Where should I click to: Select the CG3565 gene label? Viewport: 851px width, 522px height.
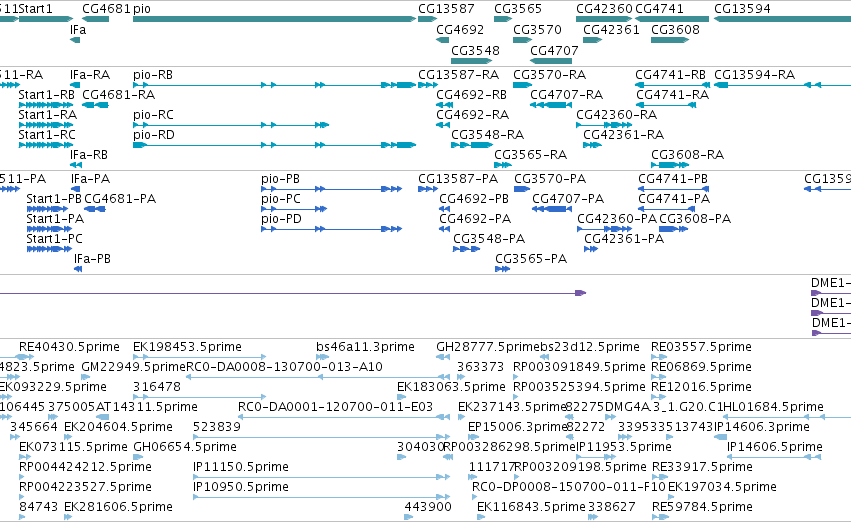[518, 9]
